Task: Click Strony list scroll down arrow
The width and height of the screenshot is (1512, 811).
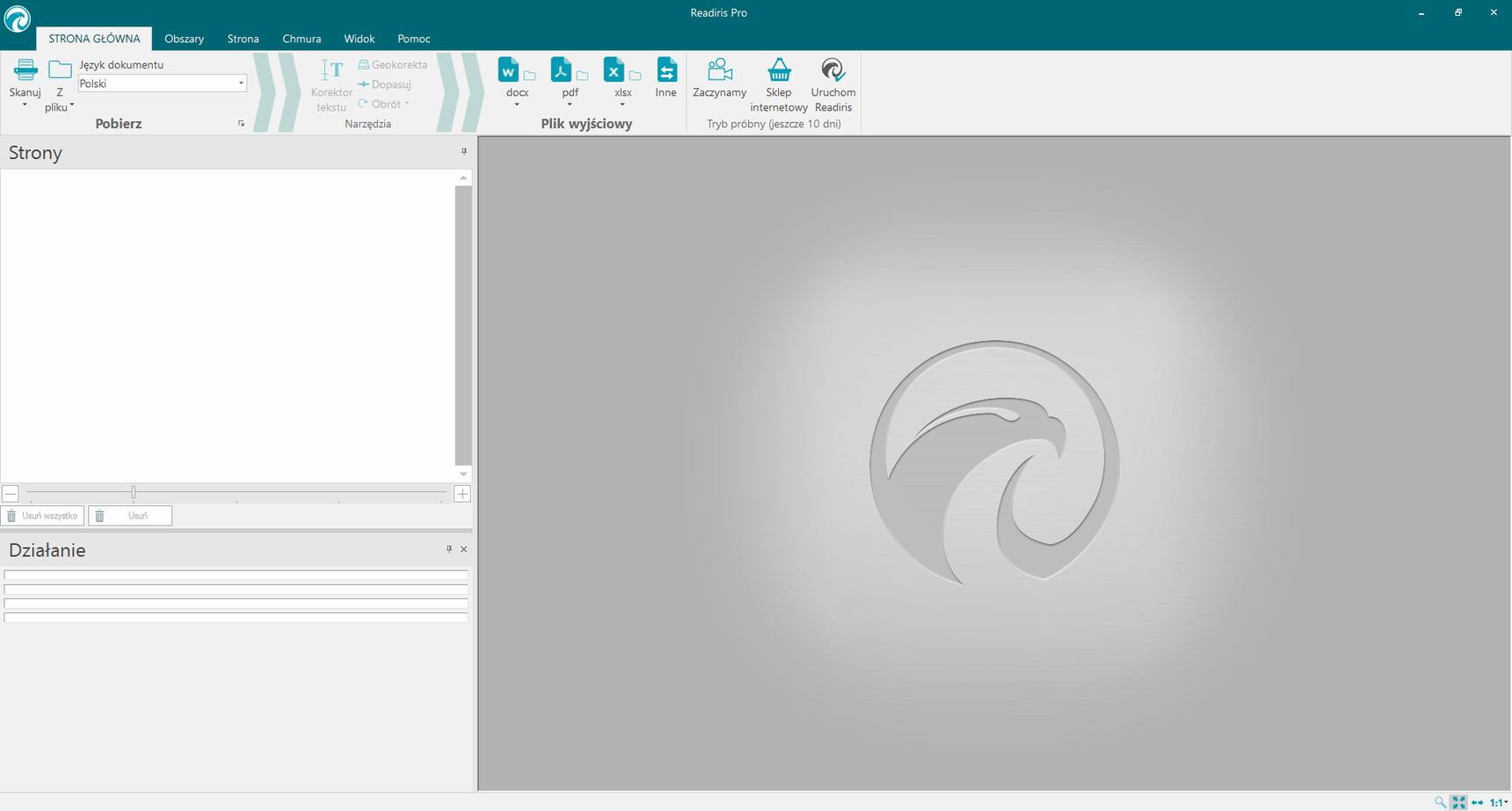Action: point(463,474)
